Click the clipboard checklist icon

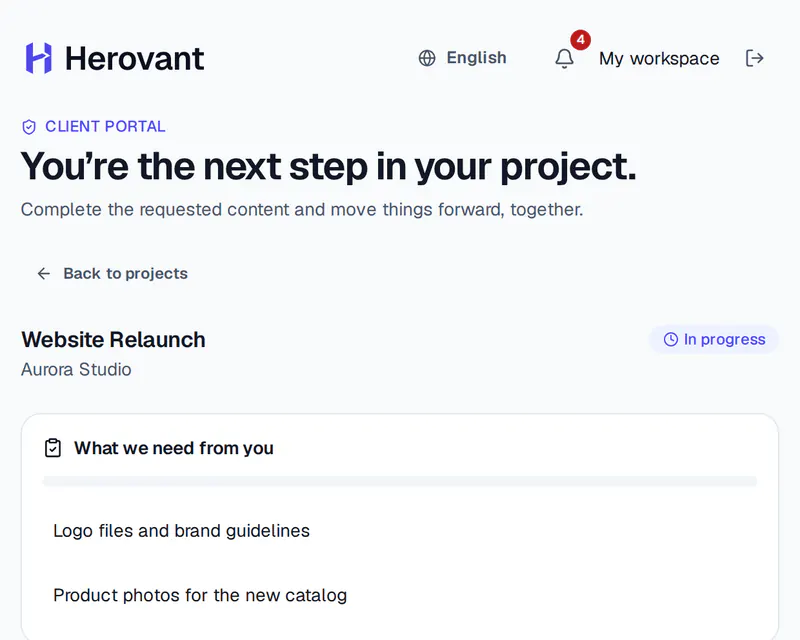click(x=53, y=448)
